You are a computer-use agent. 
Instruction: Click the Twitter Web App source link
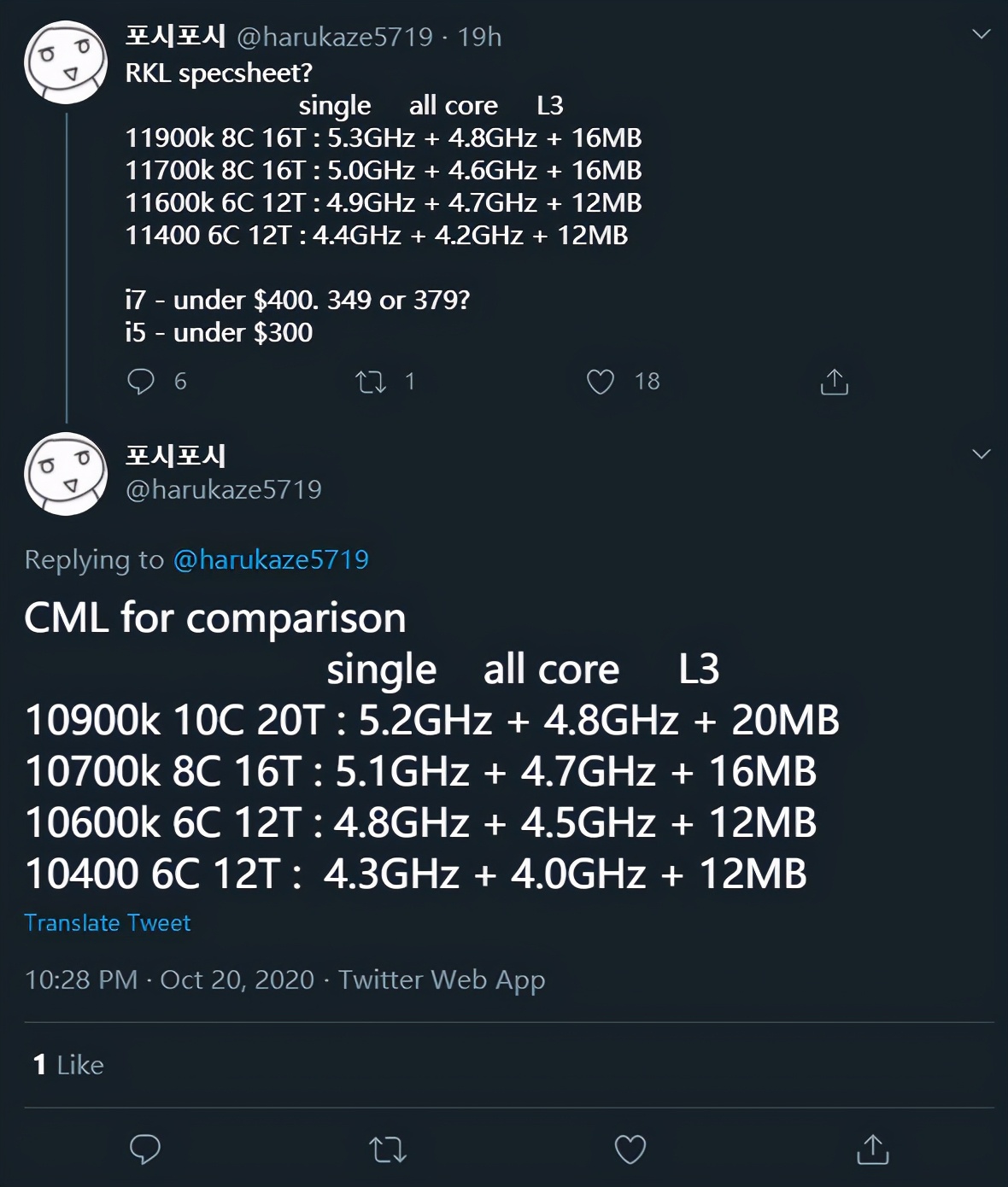coord(442,979)
